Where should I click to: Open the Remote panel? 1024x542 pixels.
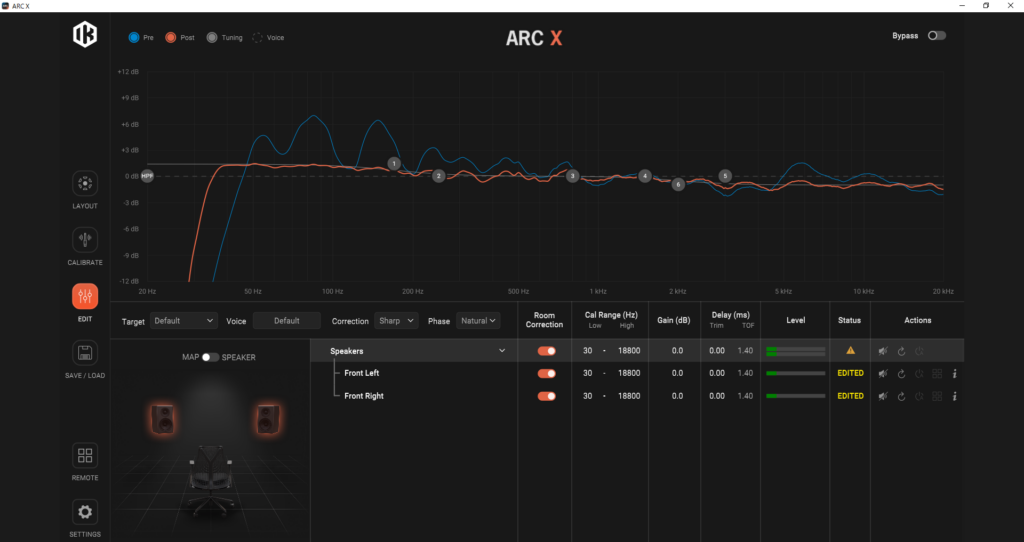(x=85, y=456)
